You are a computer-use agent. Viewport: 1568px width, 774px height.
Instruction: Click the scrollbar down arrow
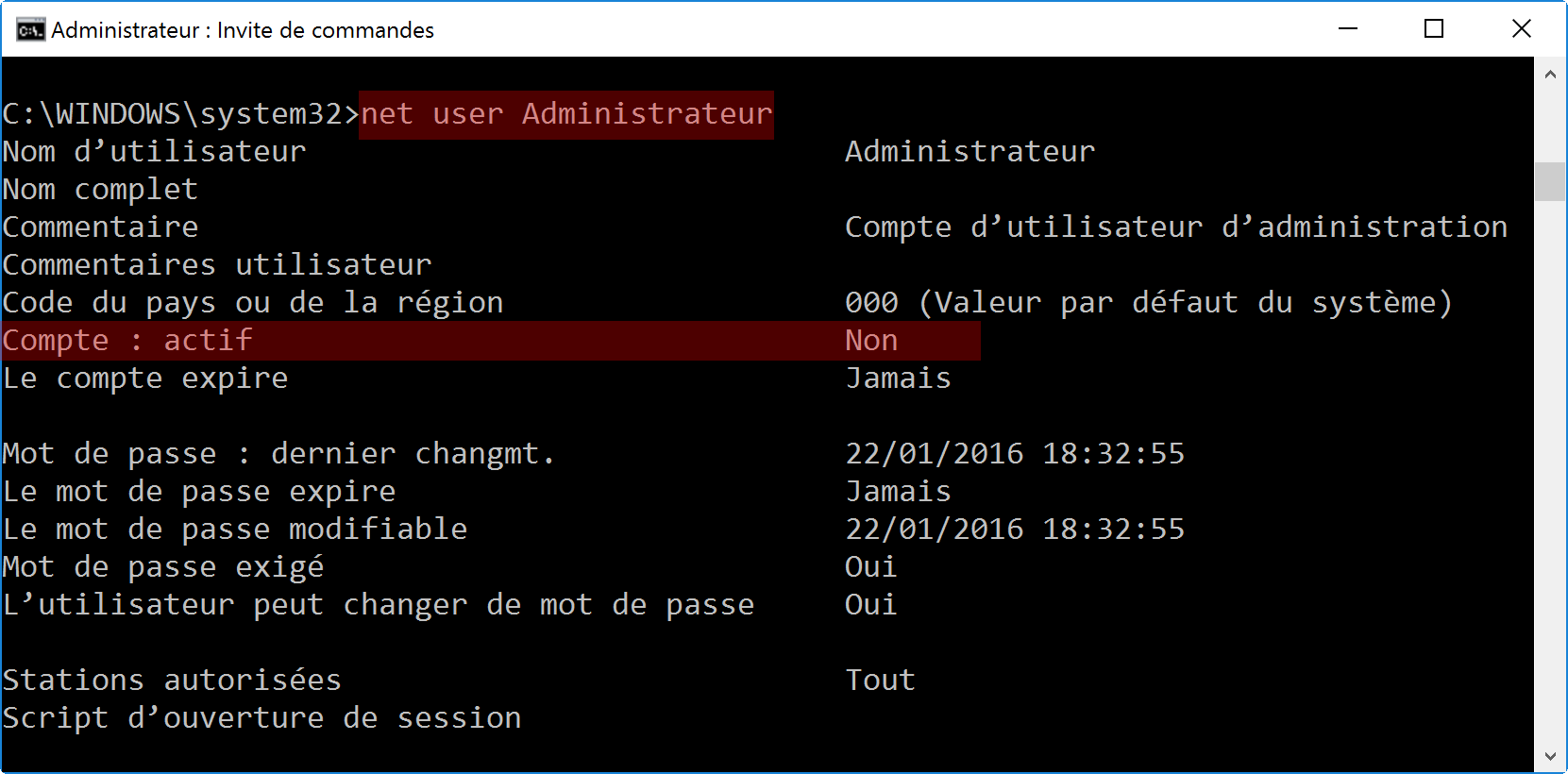coord(1550,756)
